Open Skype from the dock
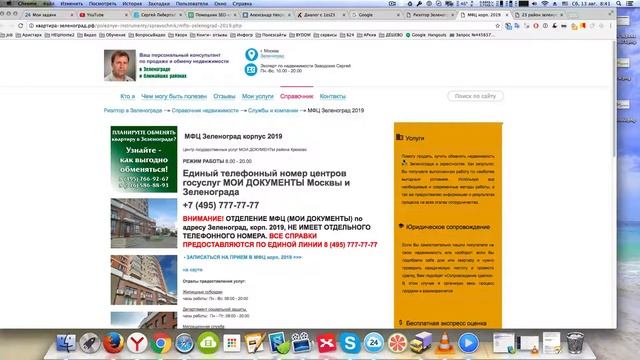The image size is (640, 360). [350, 343]
